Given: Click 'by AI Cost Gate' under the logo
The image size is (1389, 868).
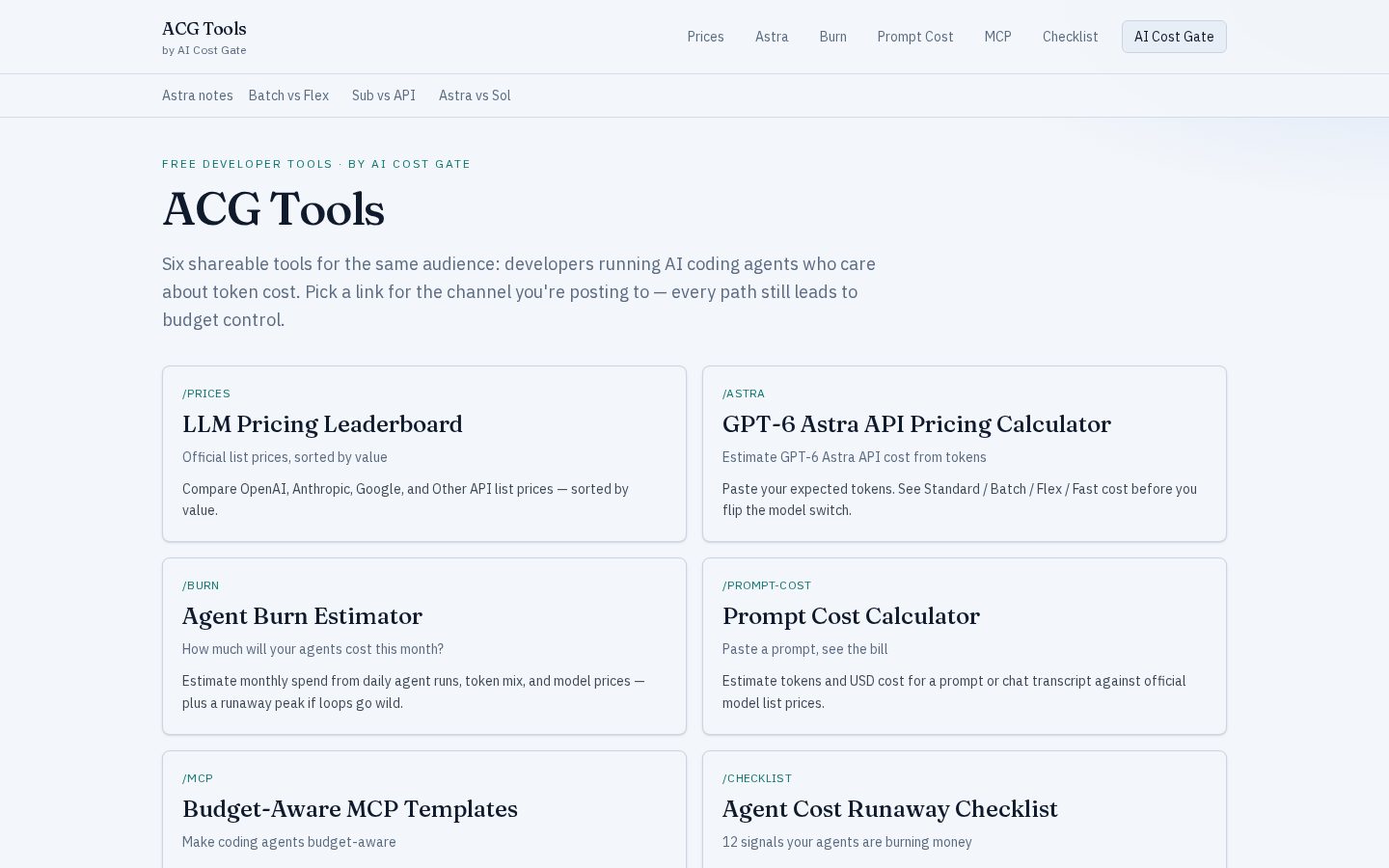Looking at the screenshot, I should point(204,50).
